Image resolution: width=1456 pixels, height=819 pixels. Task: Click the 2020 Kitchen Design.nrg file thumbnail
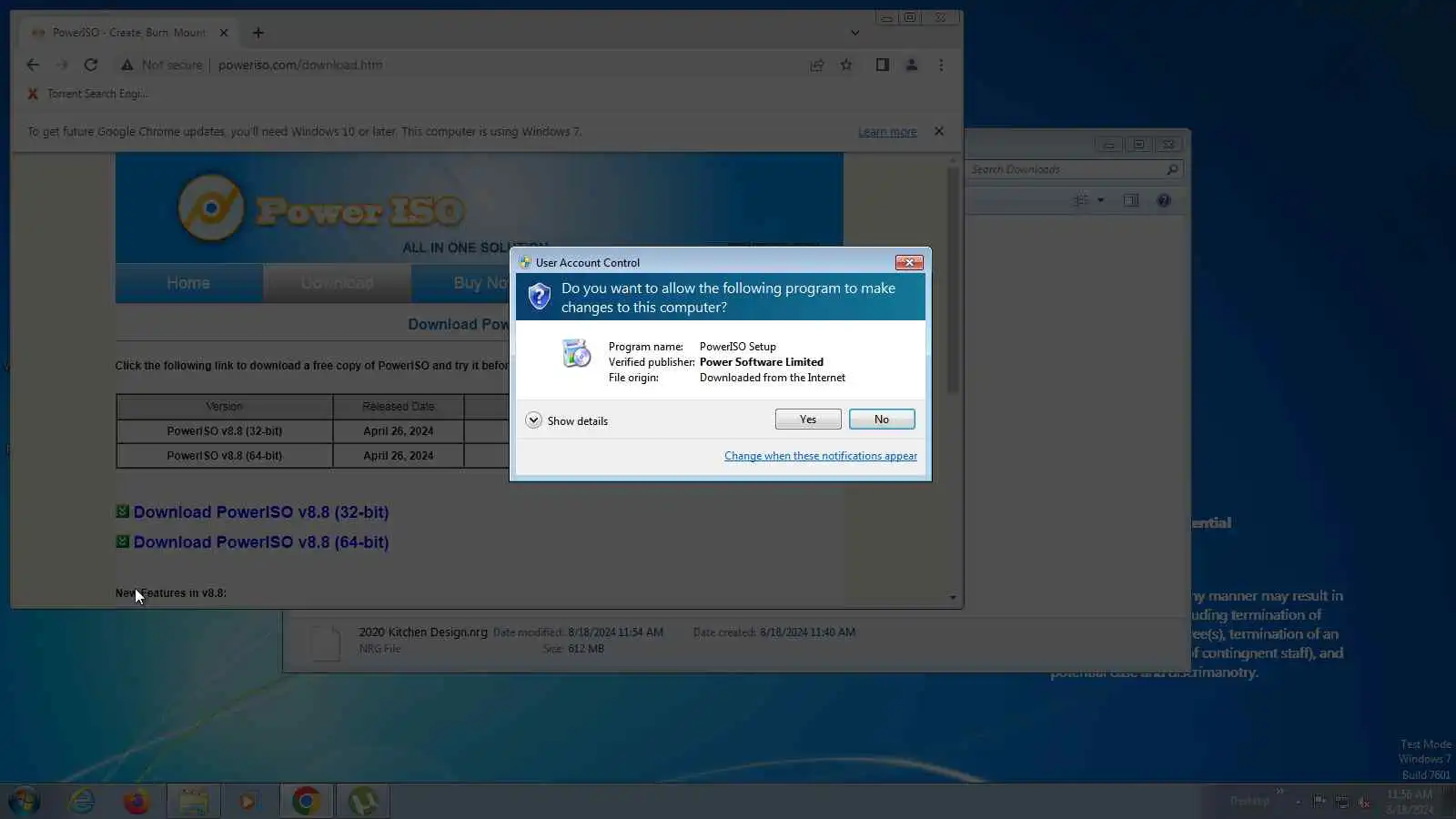point(325,642)
